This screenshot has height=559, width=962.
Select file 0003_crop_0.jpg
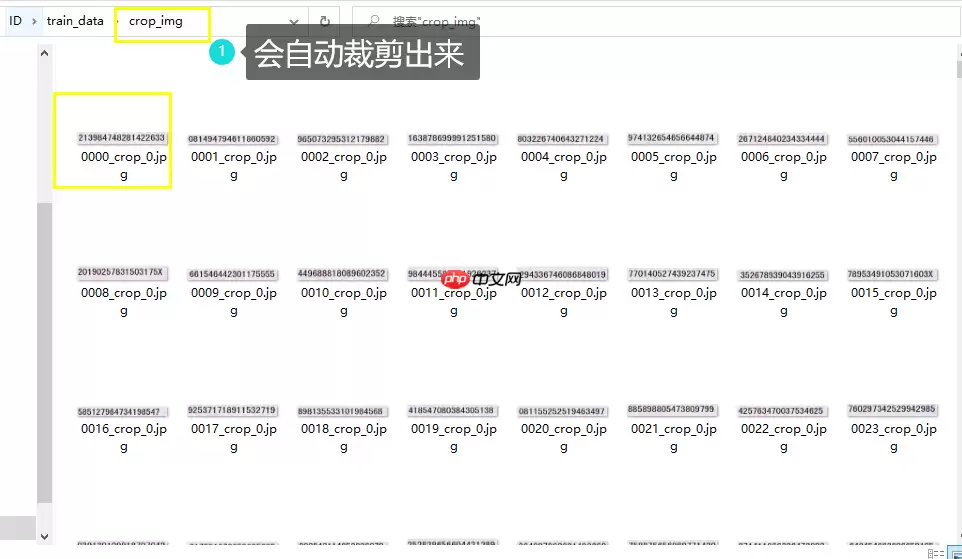tap(453, 156)
